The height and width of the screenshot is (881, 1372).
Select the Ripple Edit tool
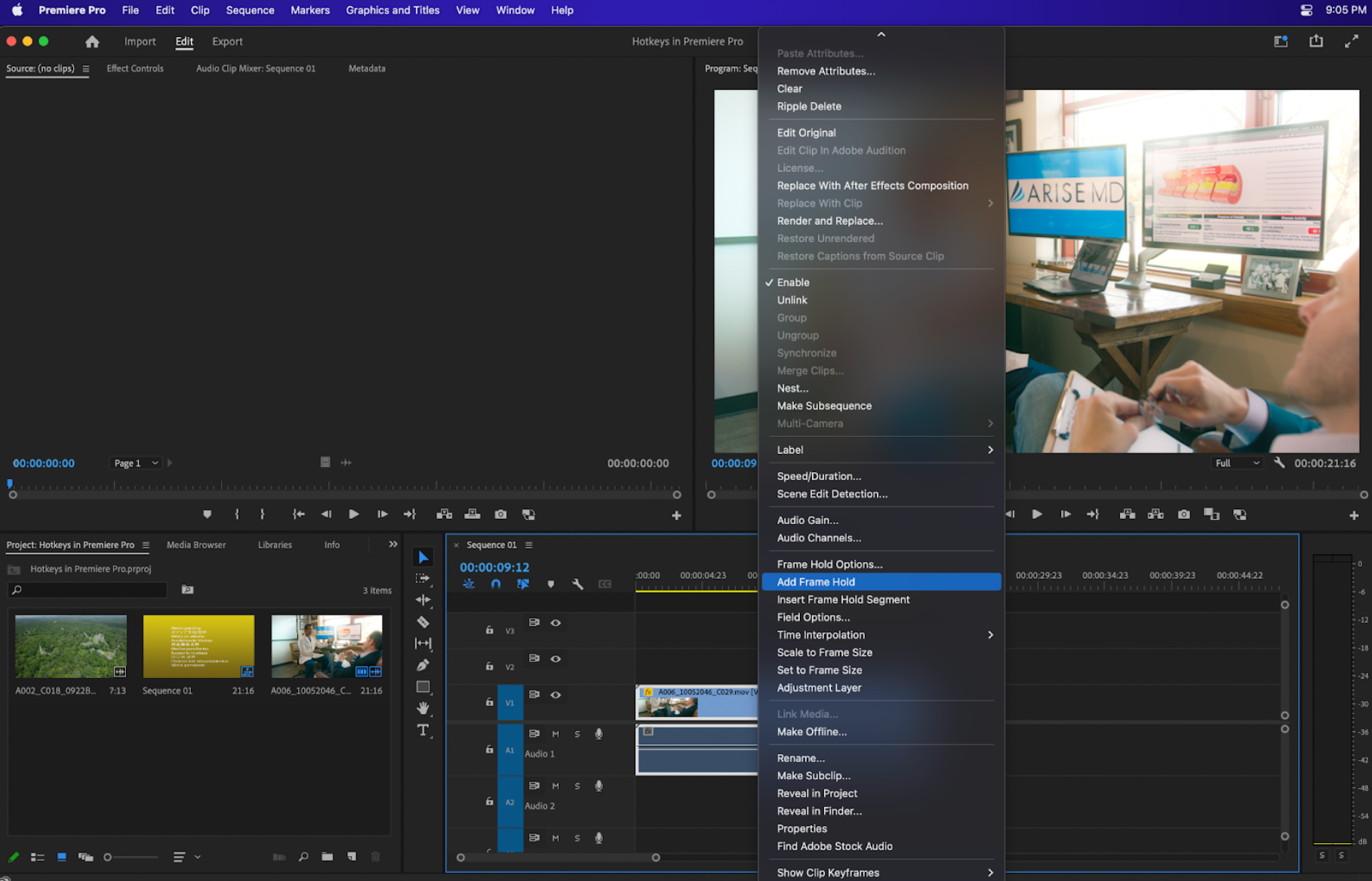pos(423,600)
